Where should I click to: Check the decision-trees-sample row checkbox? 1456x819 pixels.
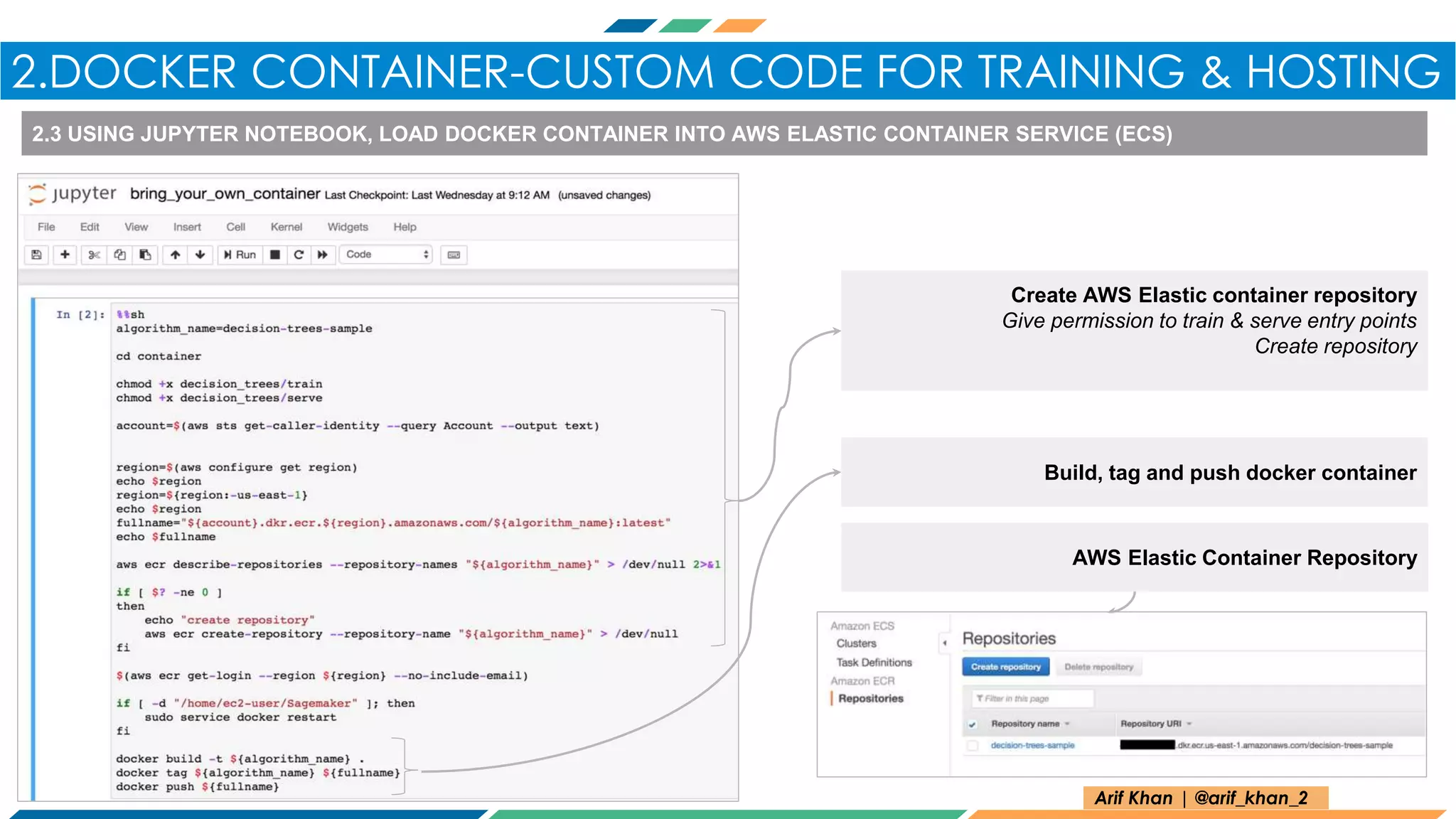[973, 746]
